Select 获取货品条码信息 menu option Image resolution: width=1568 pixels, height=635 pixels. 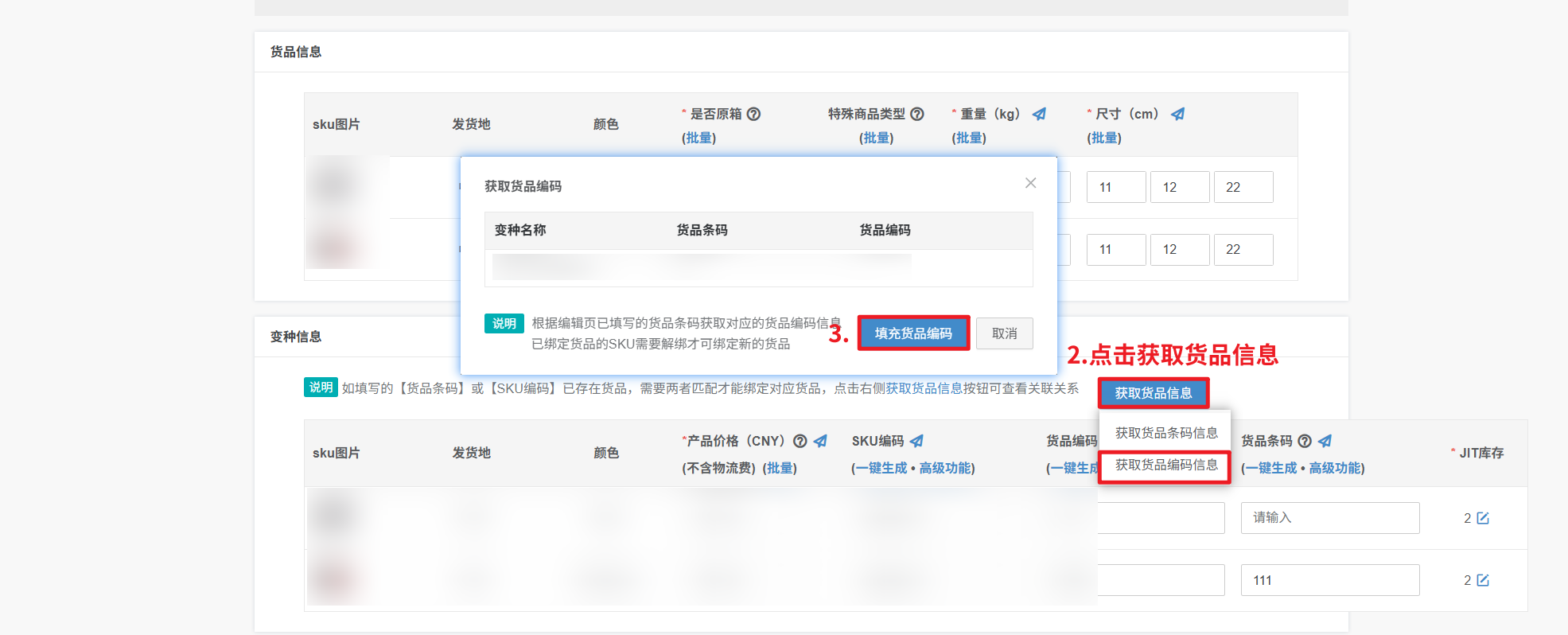(1165, 433)
